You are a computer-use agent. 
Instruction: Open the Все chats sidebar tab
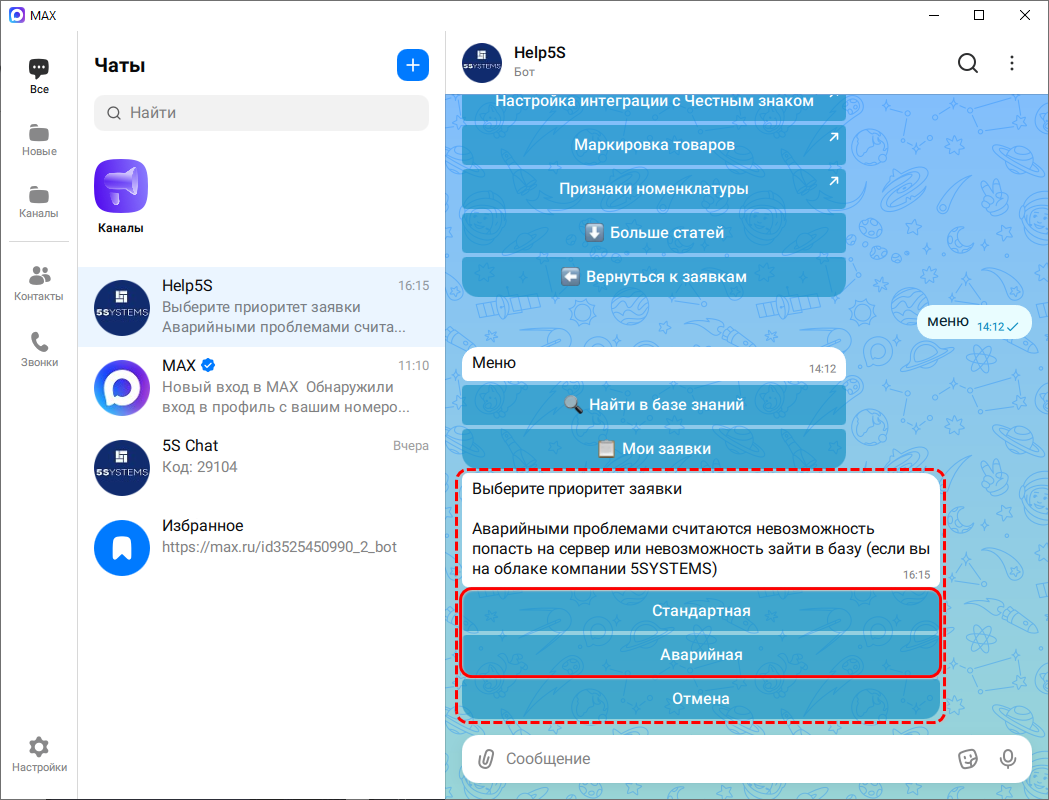[x=39, y=77]
